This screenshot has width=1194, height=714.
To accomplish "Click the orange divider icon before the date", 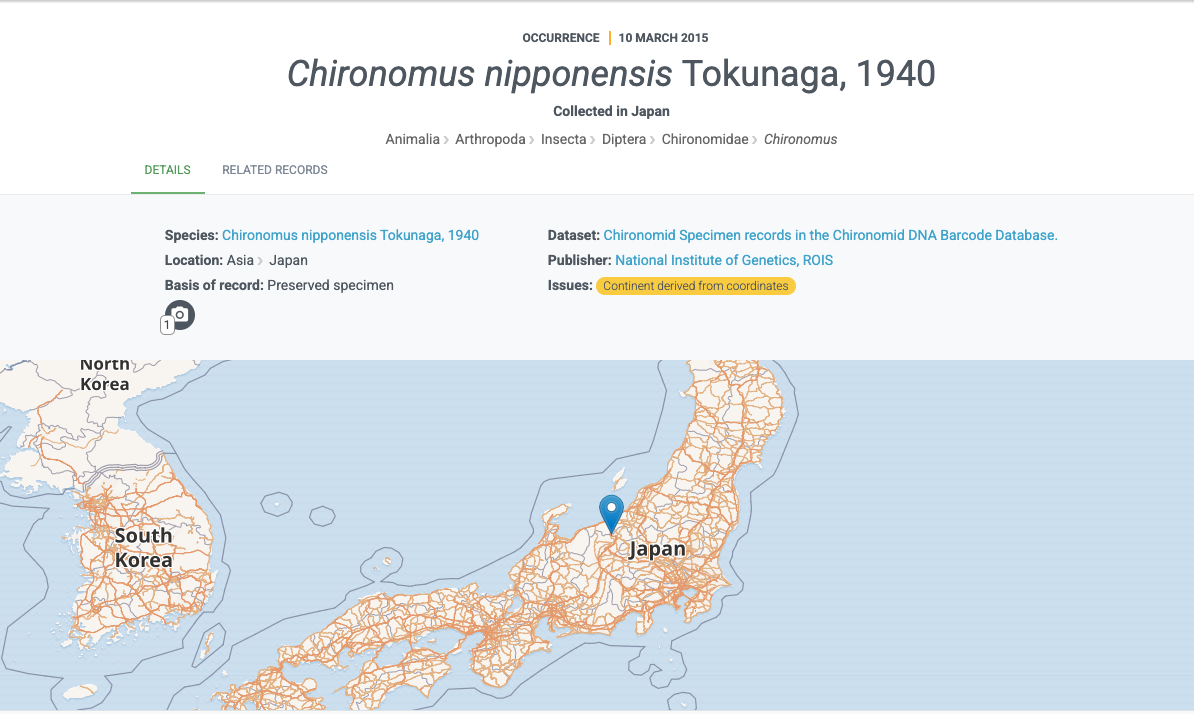I will 607,37.
